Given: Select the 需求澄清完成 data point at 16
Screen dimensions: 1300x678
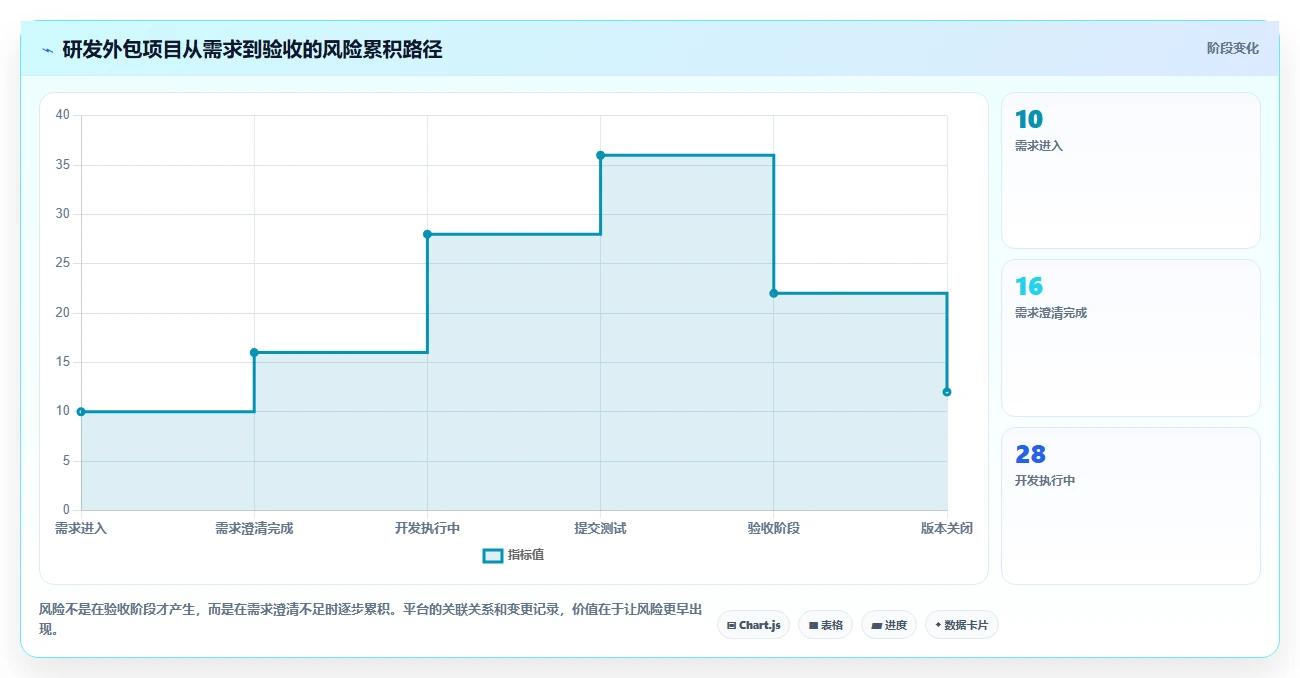Looking at the screenshot, I should tap(254, 352).
